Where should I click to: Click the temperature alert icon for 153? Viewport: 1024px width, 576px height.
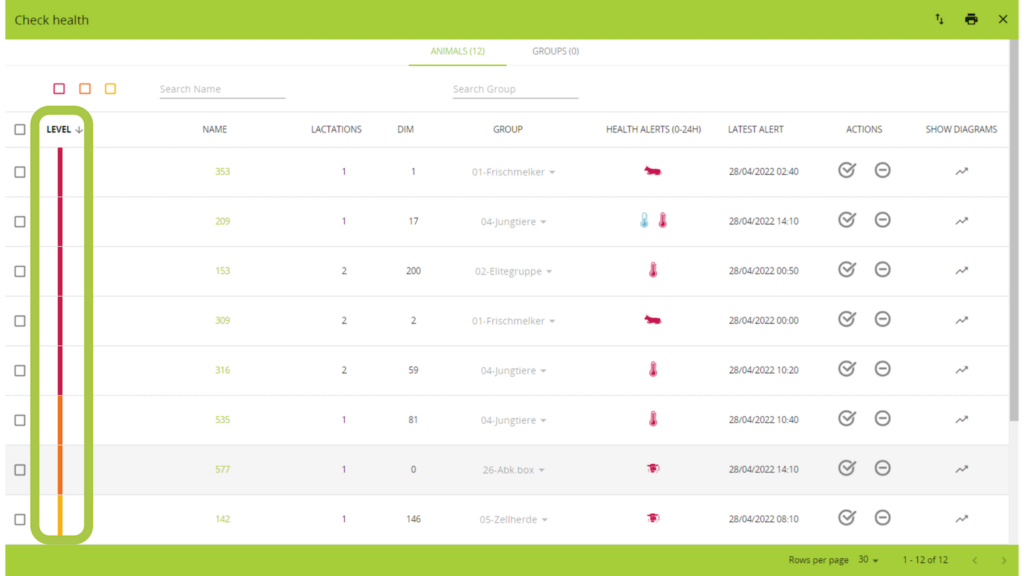tap(653, 270)
